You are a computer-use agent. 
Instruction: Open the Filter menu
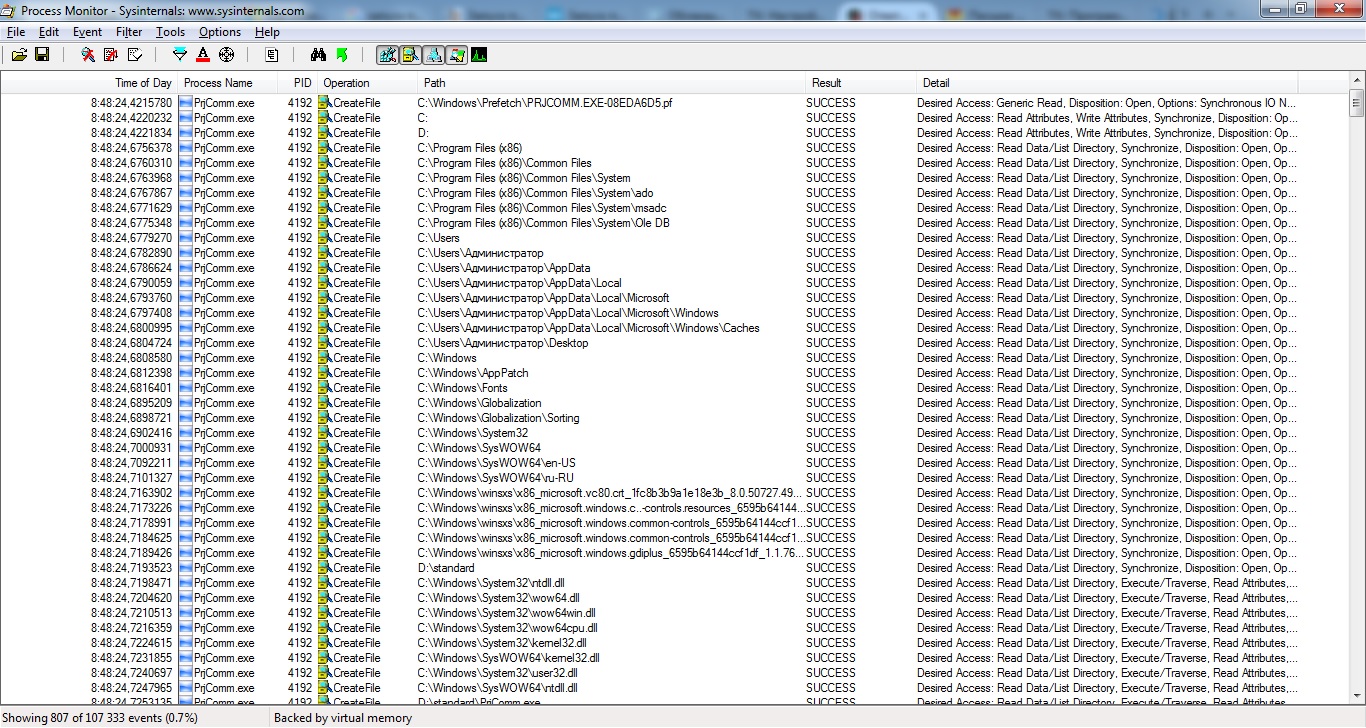pos(129,32)
